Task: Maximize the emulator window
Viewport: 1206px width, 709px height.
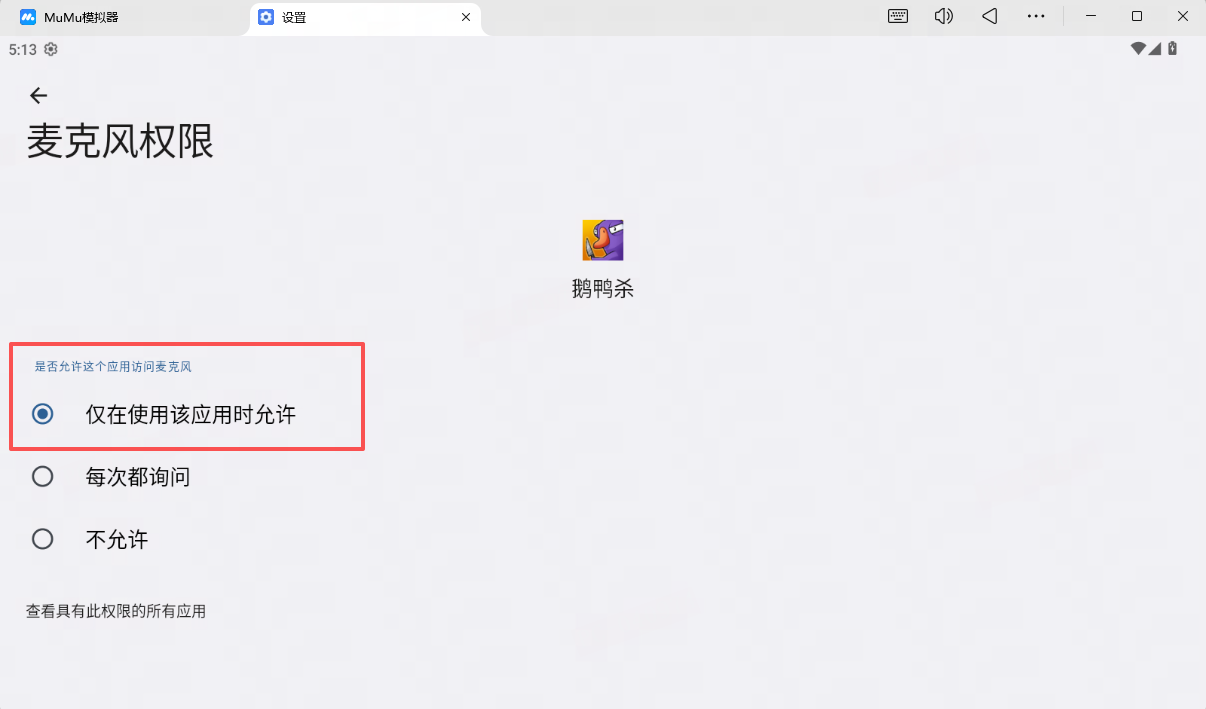Action: pos(1137,16)
